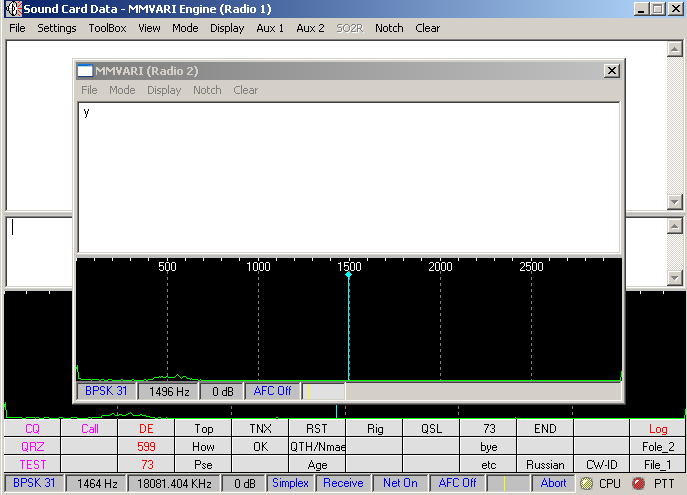Viewport: 687px width, 495px height.
Task: Click the 18081.404 KHz radio frequency field
Action: point(174,483)
